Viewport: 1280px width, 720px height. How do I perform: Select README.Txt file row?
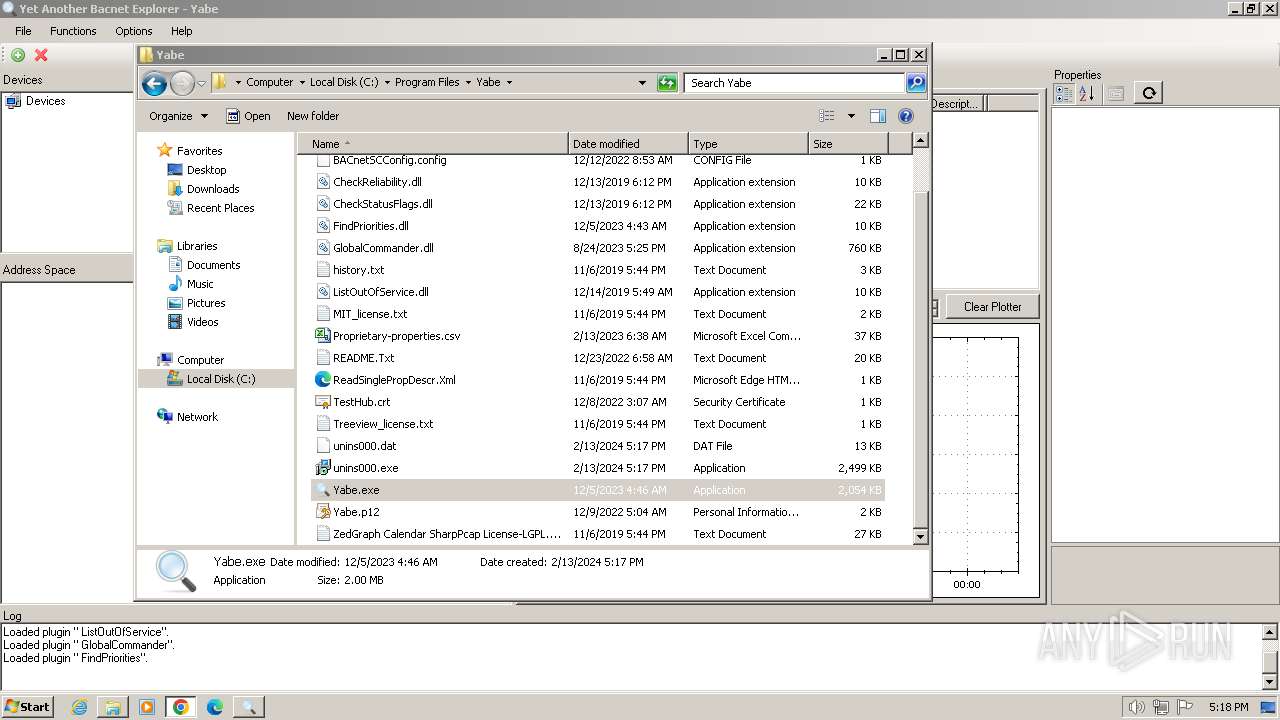[598, 358]
